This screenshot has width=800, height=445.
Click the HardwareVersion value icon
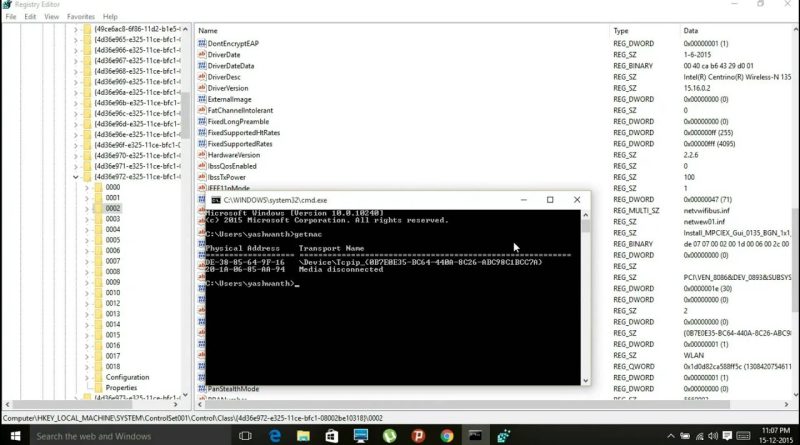click(x=202, y=155)
